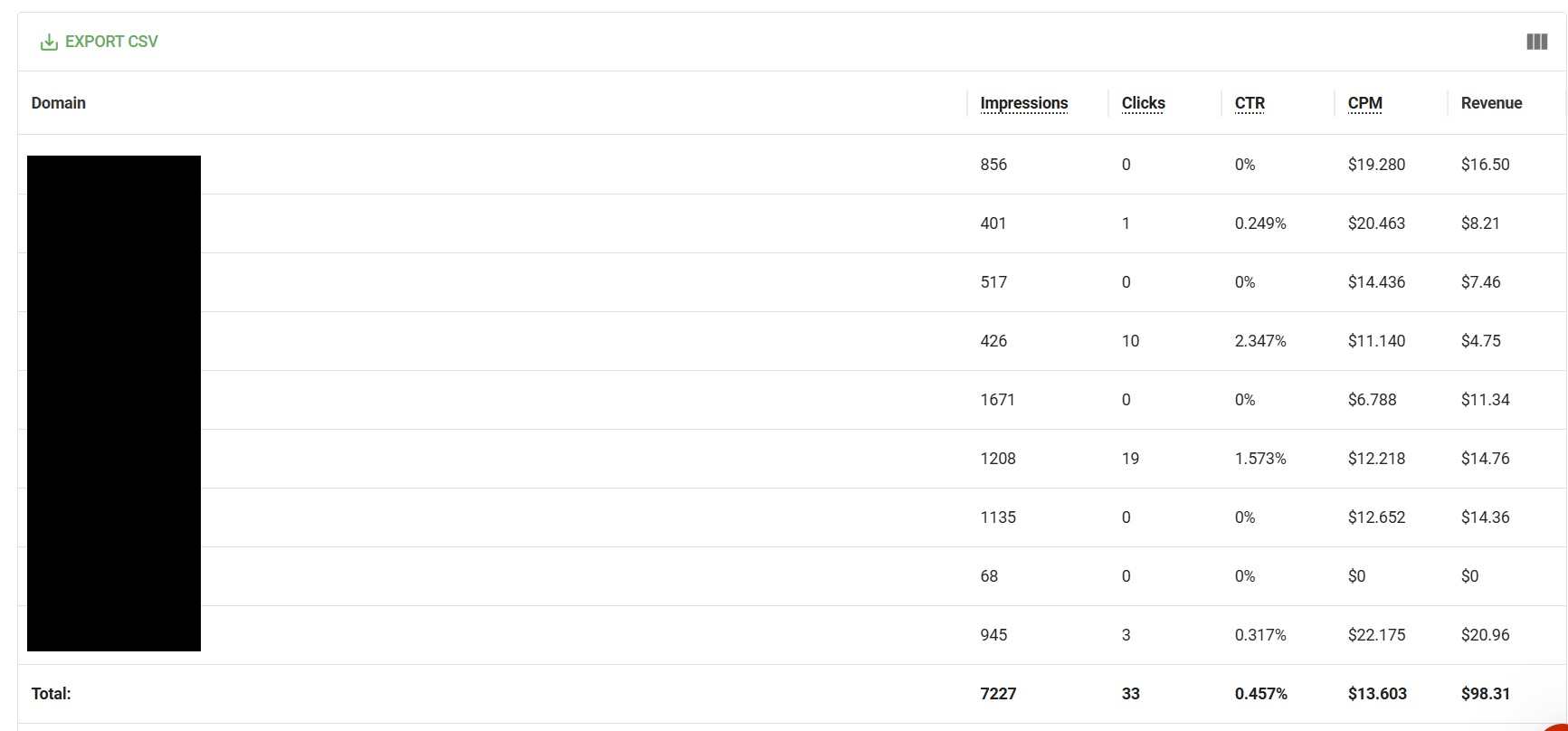Sort table by CPM header

tap(1364, 103)
